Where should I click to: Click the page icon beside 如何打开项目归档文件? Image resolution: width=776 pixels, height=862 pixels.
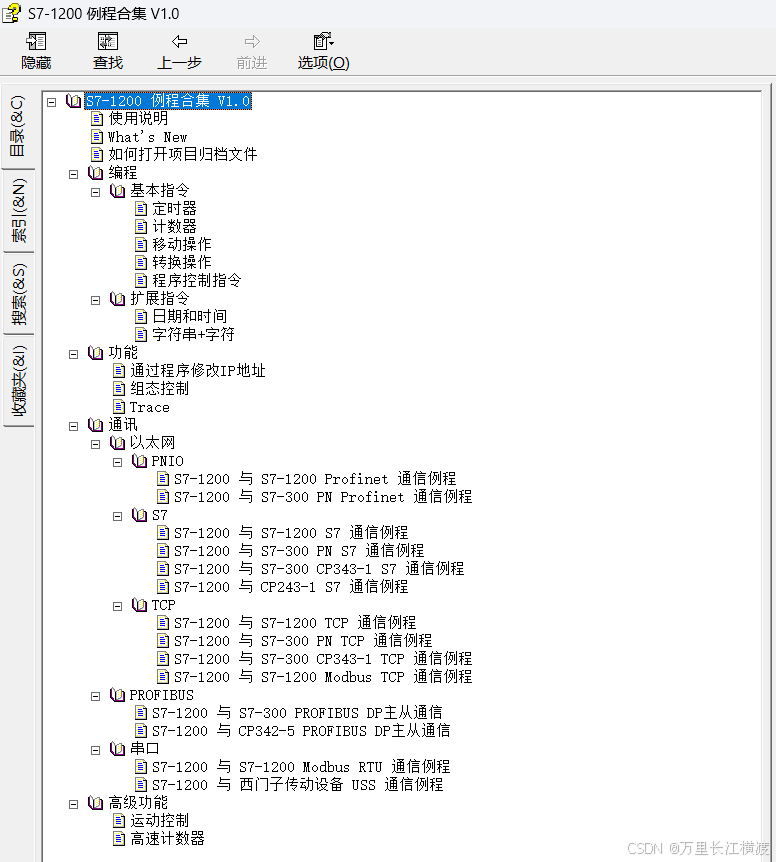97,154
